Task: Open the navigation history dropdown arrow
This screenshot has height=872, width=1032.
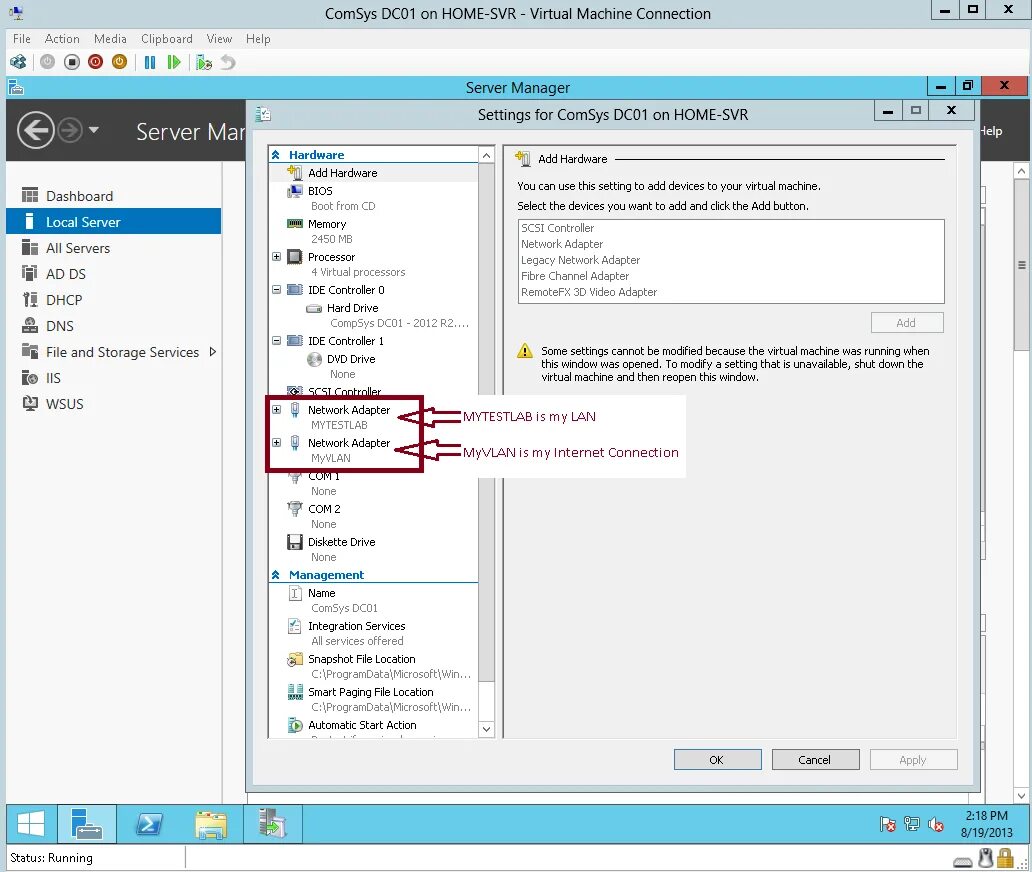Action: 93,130
